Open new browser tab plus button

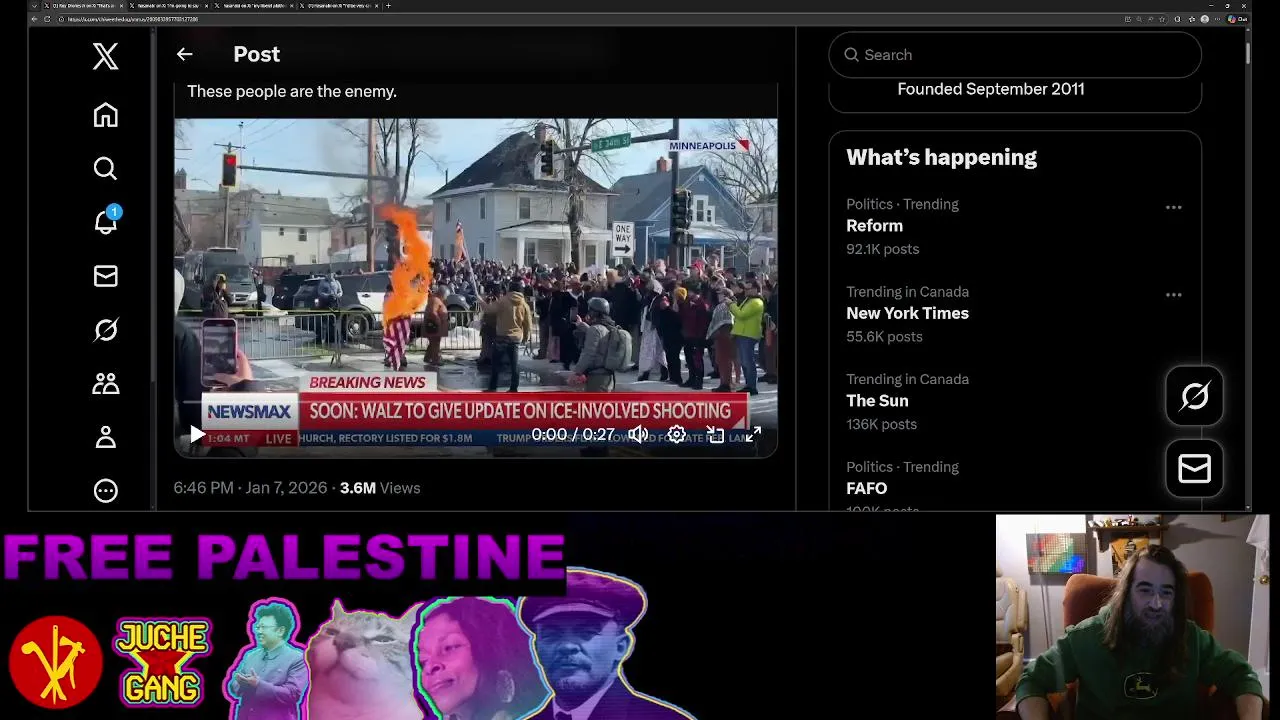388,6
